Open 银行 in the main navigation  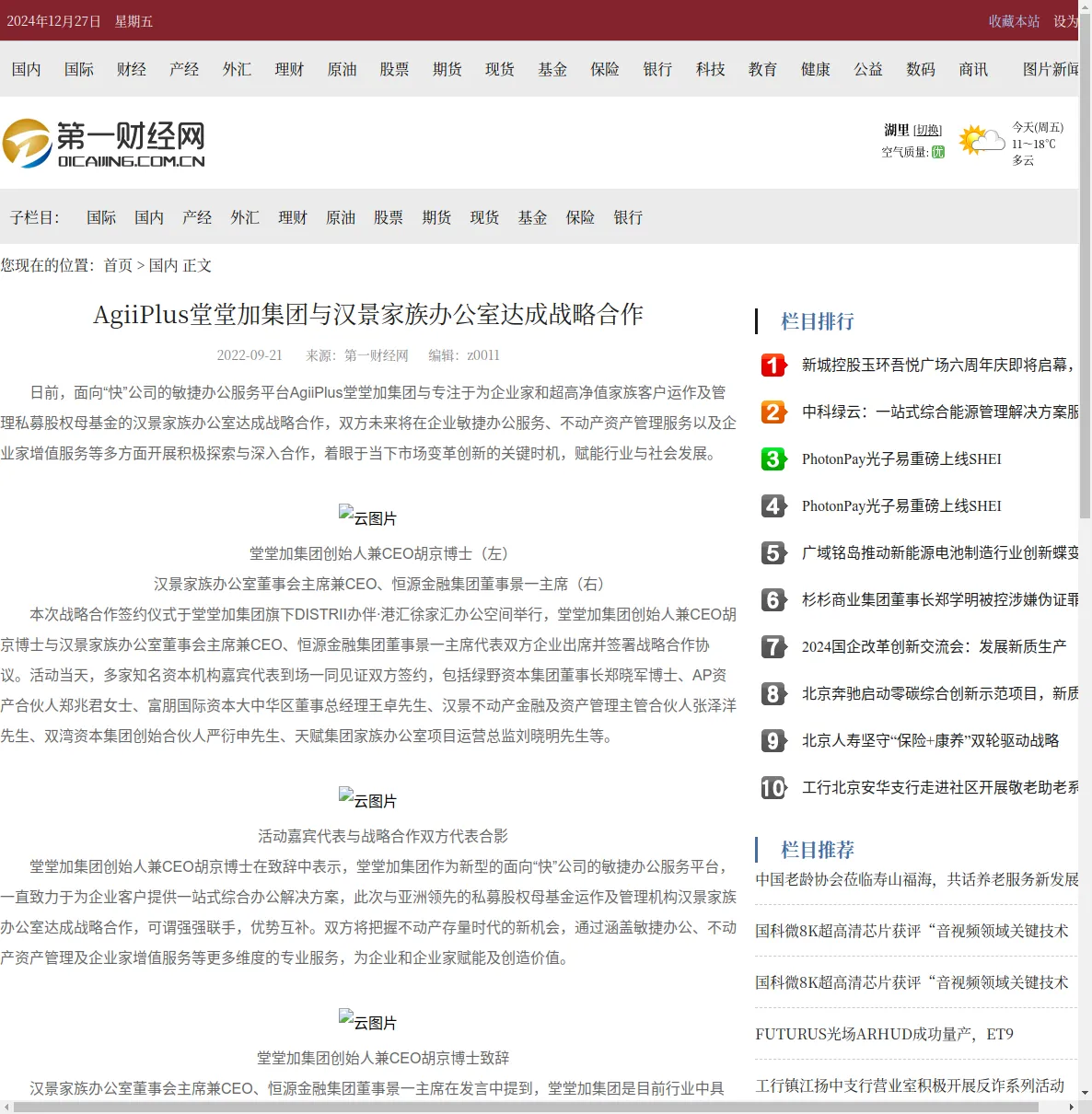(657, 69)
